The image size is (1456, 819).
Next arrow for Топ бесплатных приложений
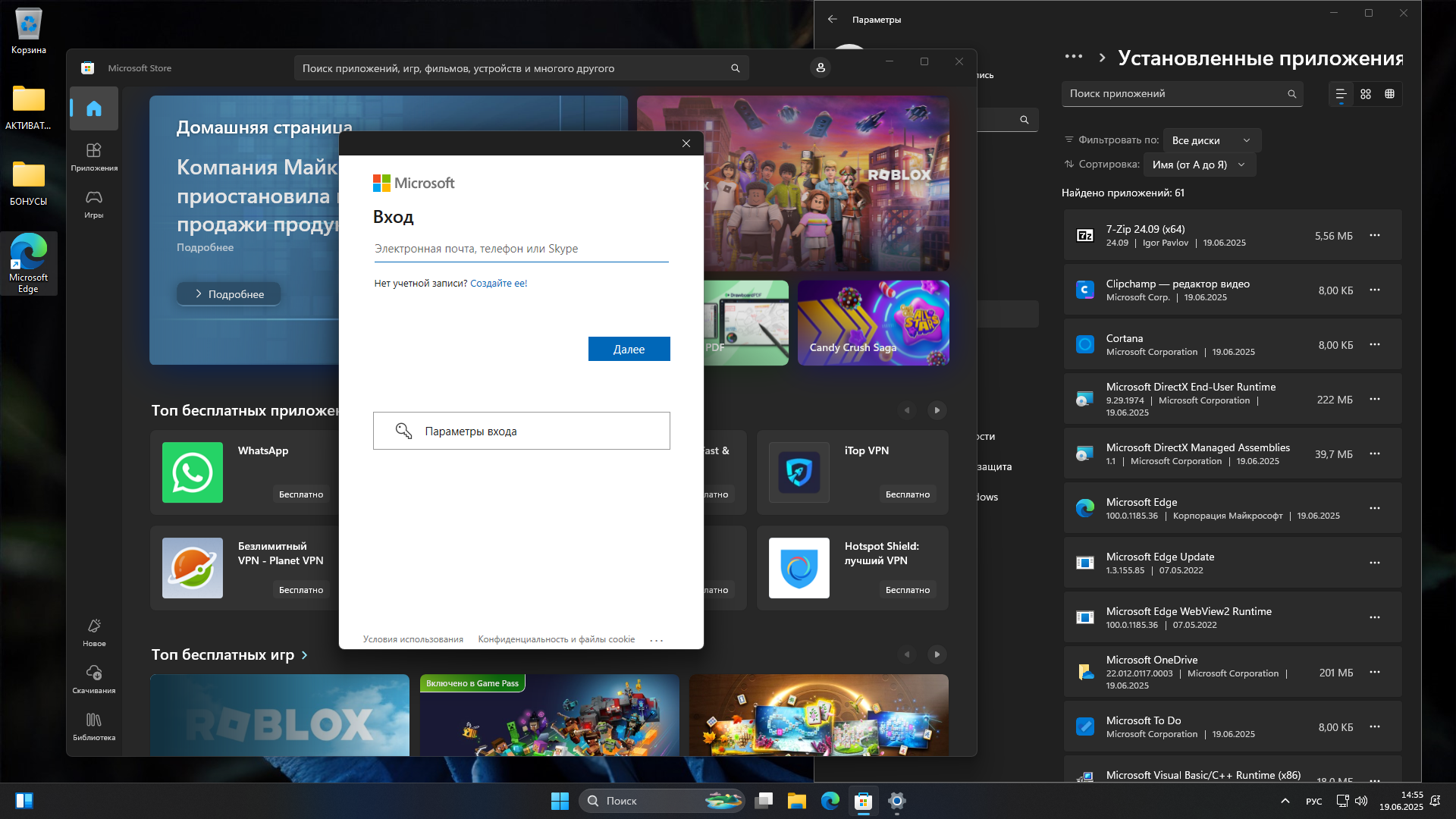[x=937, y=410]
